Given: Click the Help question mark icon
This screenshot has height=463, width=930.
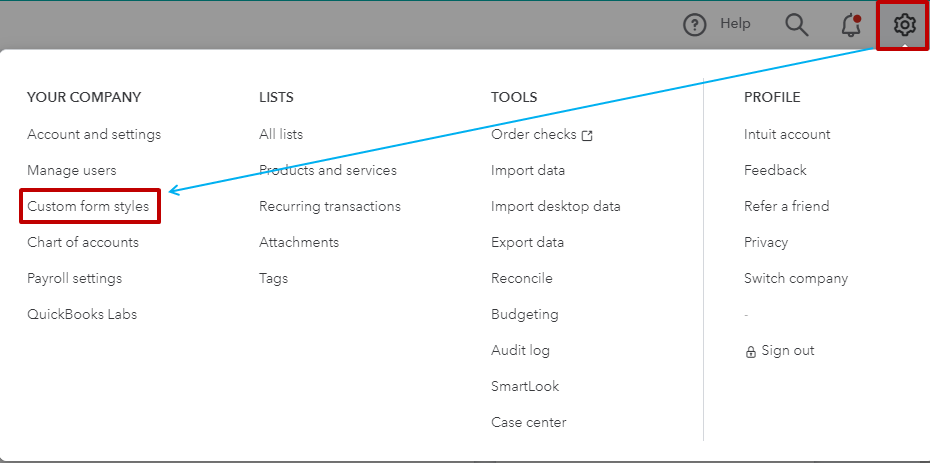Looking at the screenshot, I should tap(695, 25).
